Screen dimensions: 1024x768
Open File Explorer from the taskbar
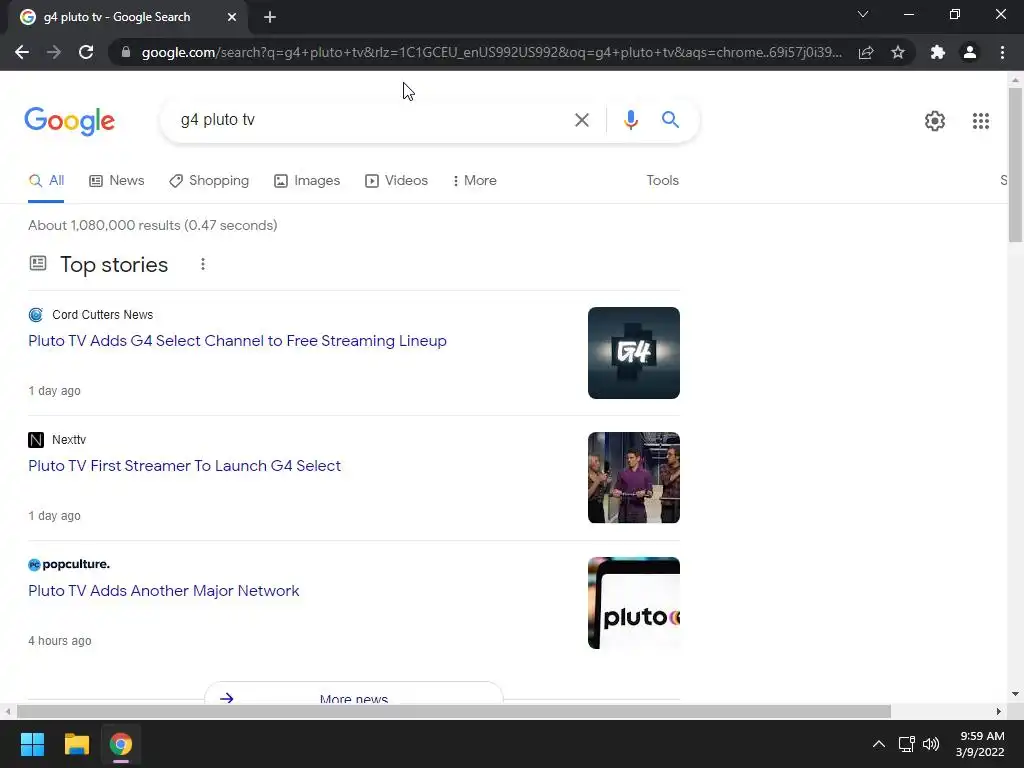[x=76, y=744]
